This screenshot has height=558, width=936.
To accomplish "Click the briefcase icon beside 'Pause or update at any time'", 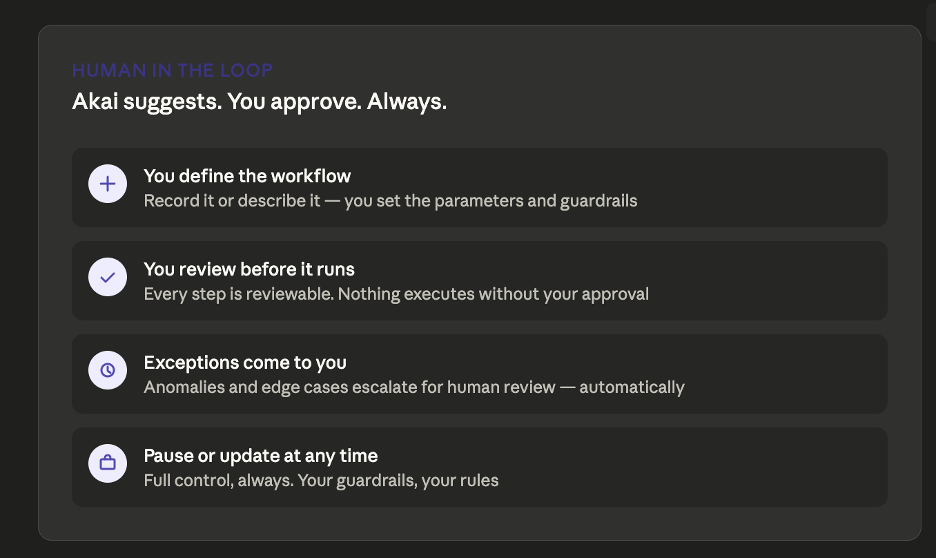I will coord(107,463).
